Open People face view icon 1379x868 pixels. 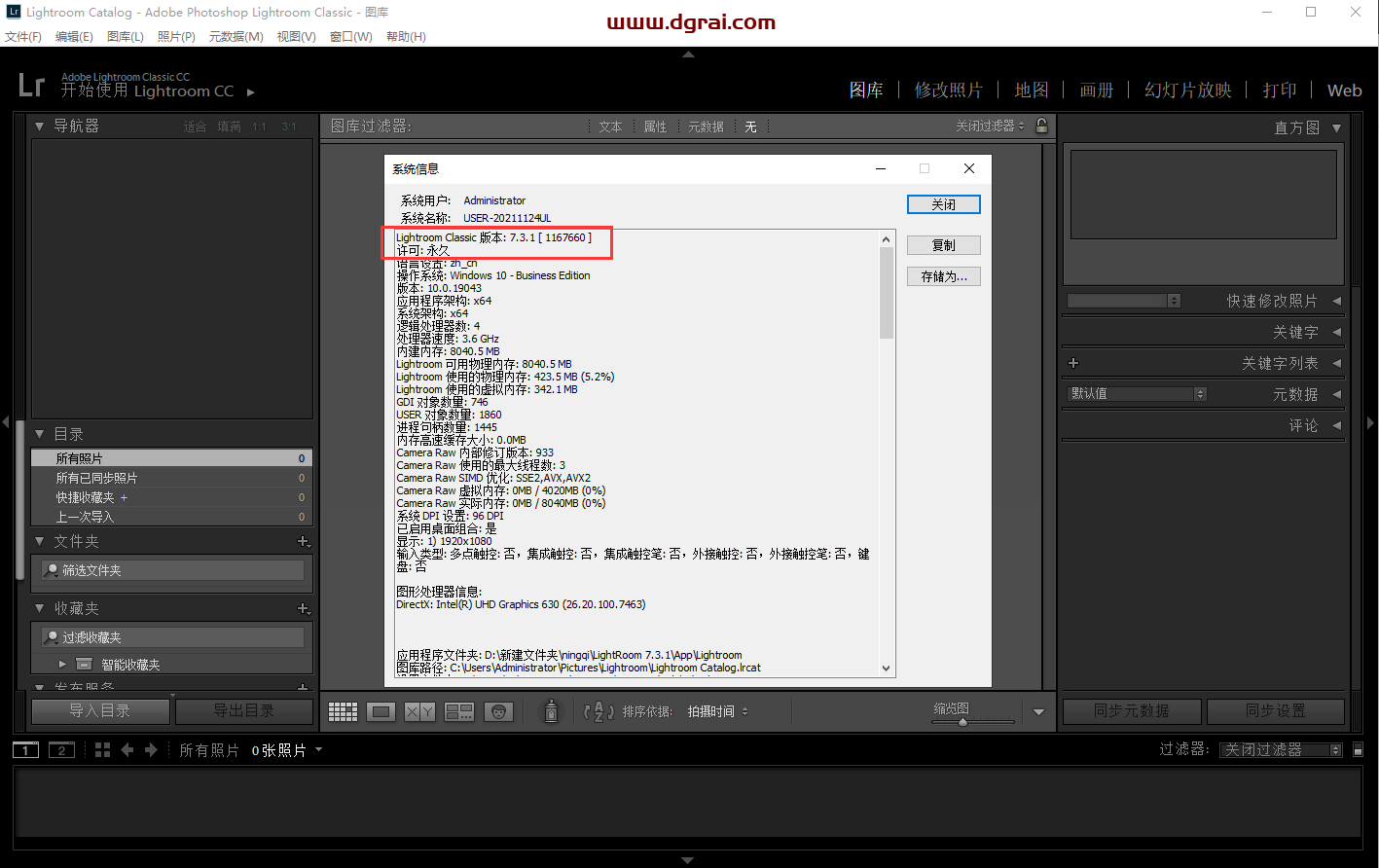point(499,712)
